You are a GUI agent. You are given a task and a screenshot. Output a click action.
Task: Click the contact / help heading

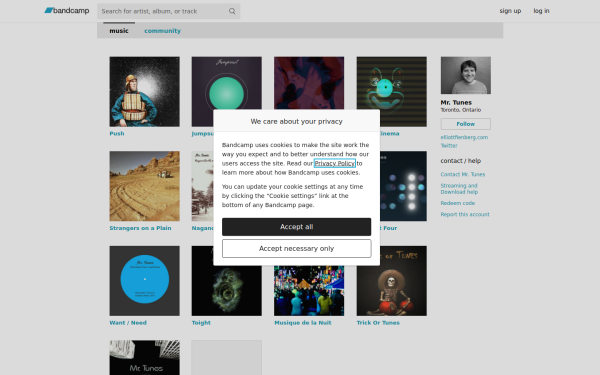(461, 161)
